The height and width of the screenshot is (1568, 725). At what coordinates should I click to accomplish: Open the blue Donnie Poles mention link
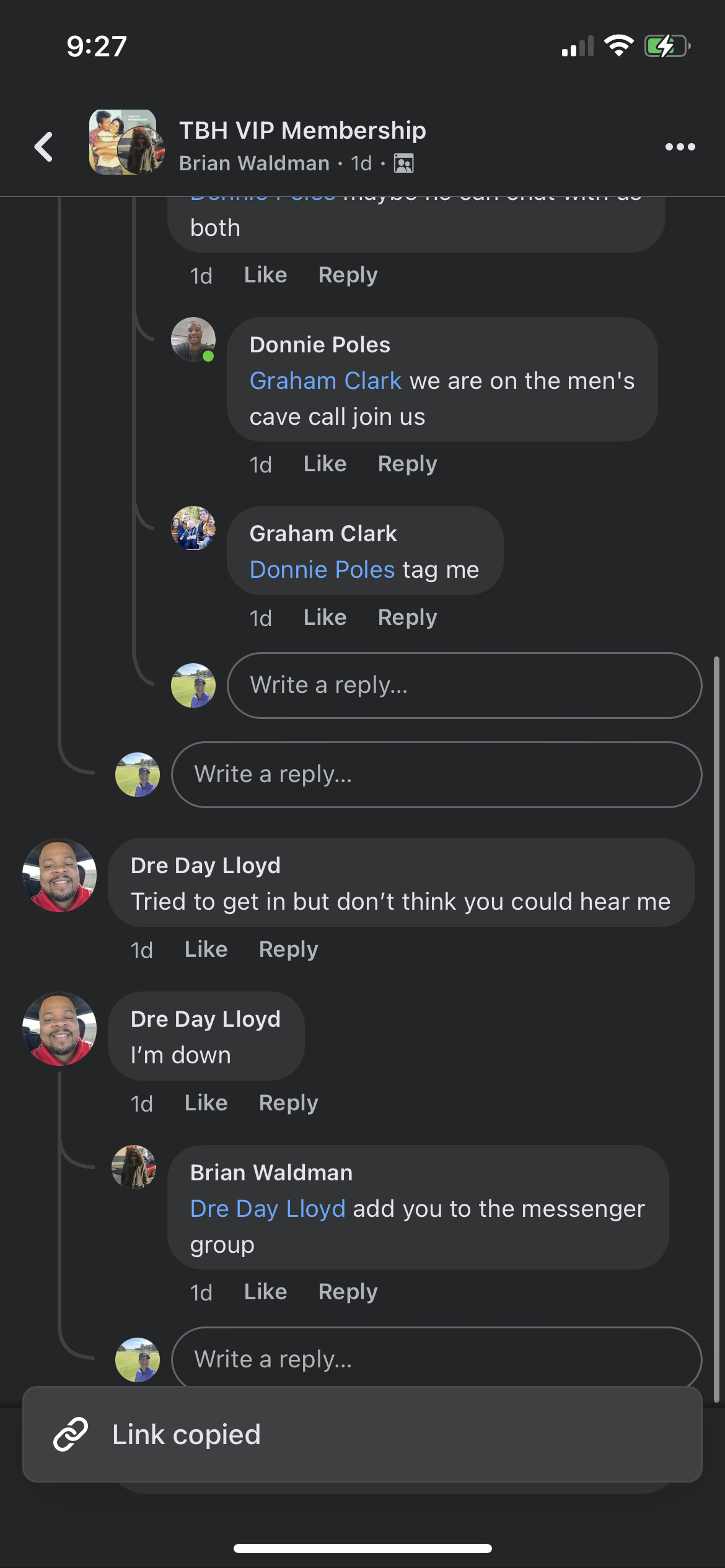point(322,570)
